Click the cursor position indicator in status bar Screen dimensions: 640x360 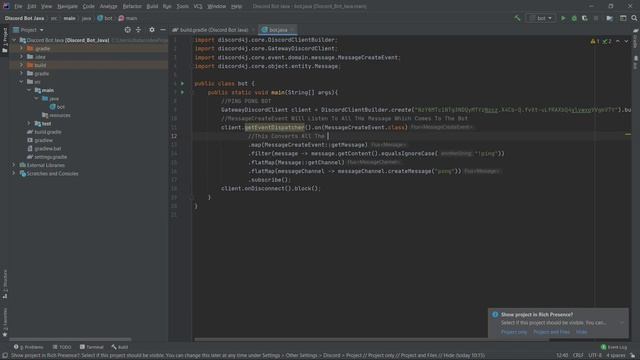(x=562, y=356)
